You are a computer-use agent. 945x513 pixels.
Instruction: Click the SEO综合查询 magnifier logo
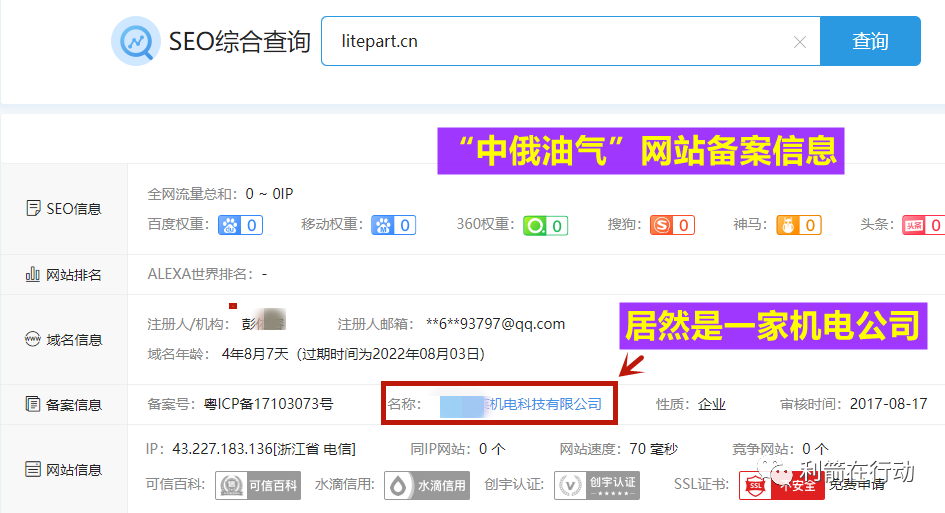coord(136,41)
